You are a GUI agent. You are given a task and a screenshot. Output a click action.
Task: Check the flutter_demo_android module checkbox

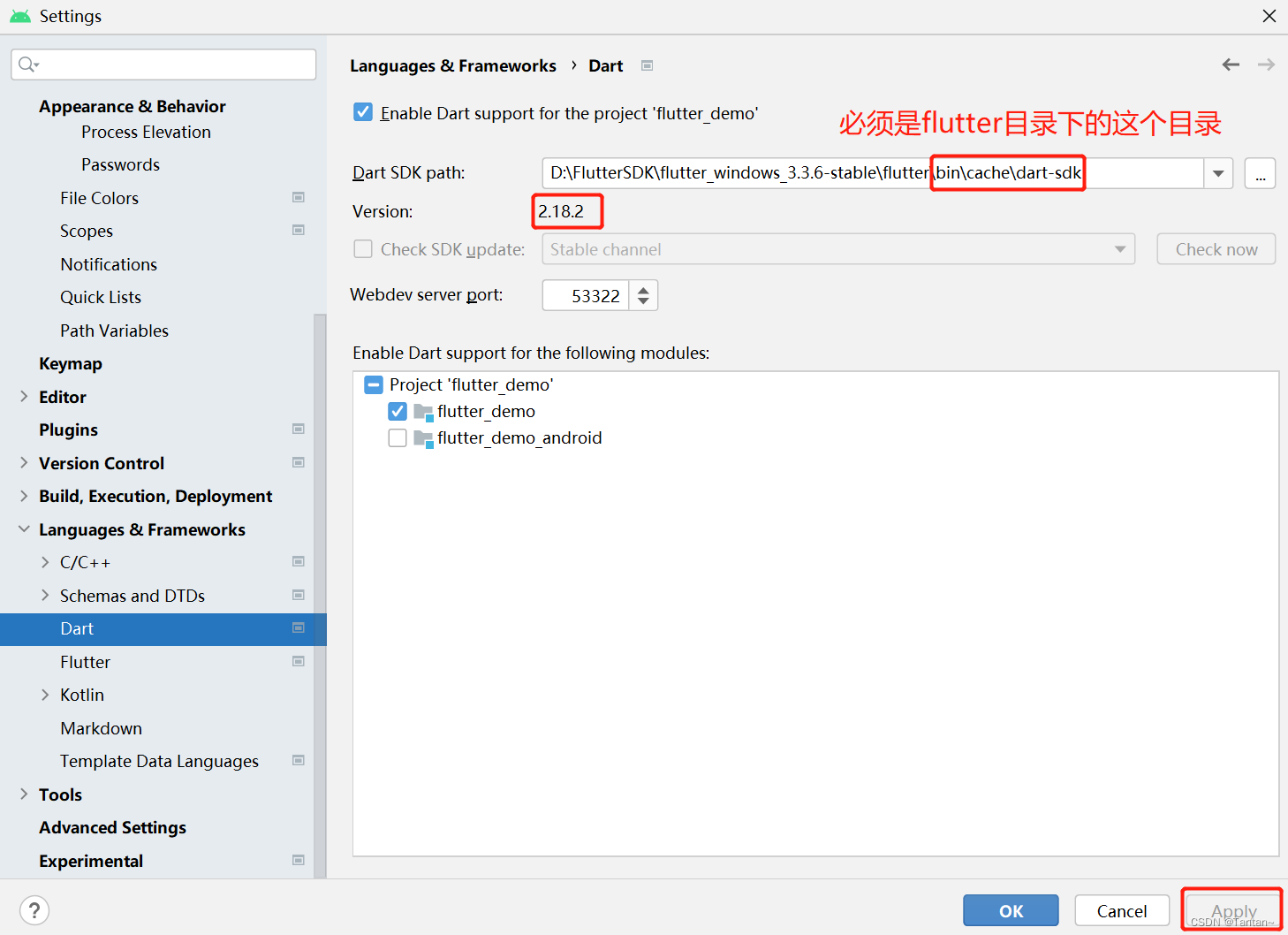tap(398, 437)
